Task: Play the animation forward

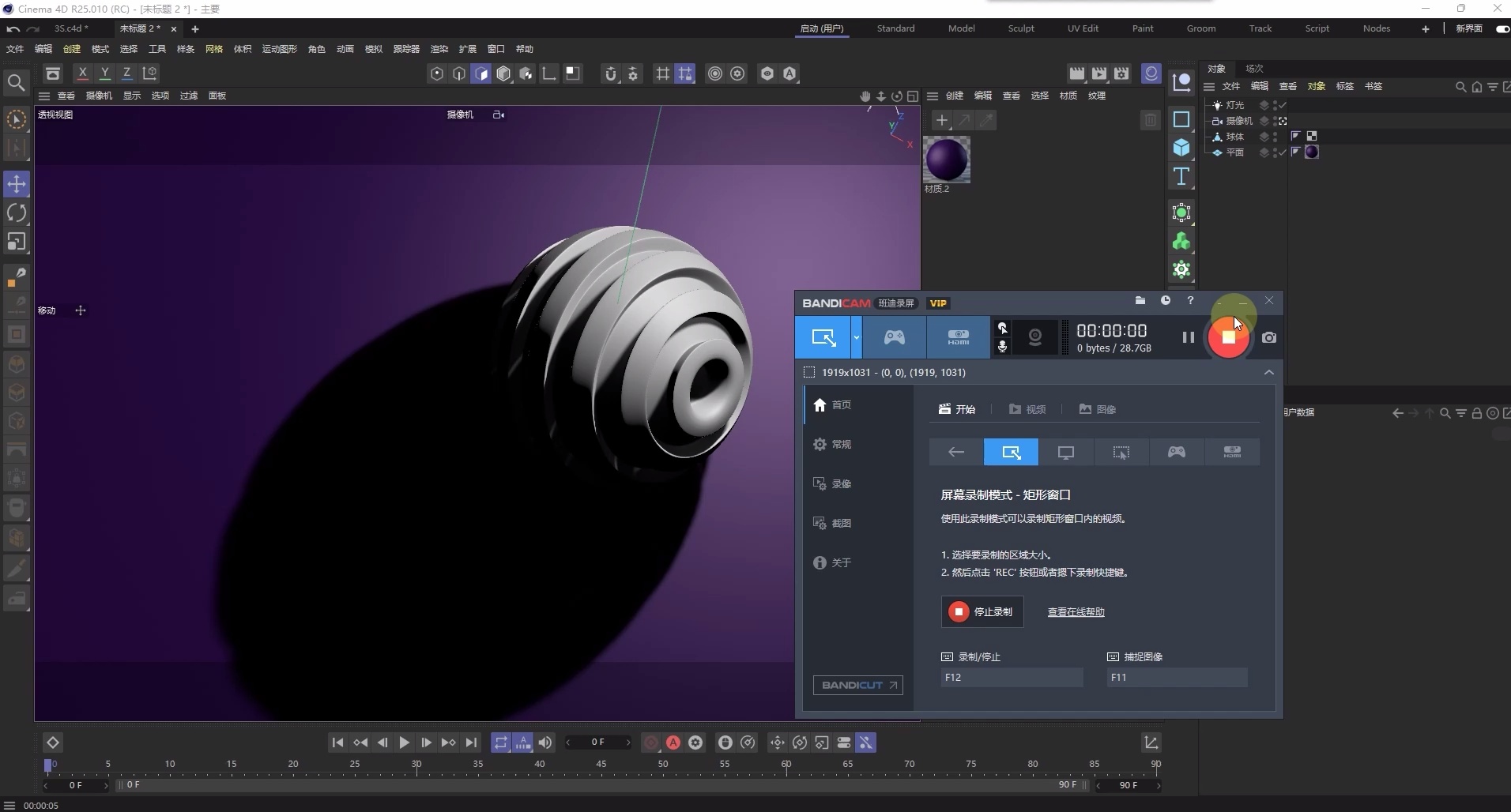Action: [x=404, y=742]
